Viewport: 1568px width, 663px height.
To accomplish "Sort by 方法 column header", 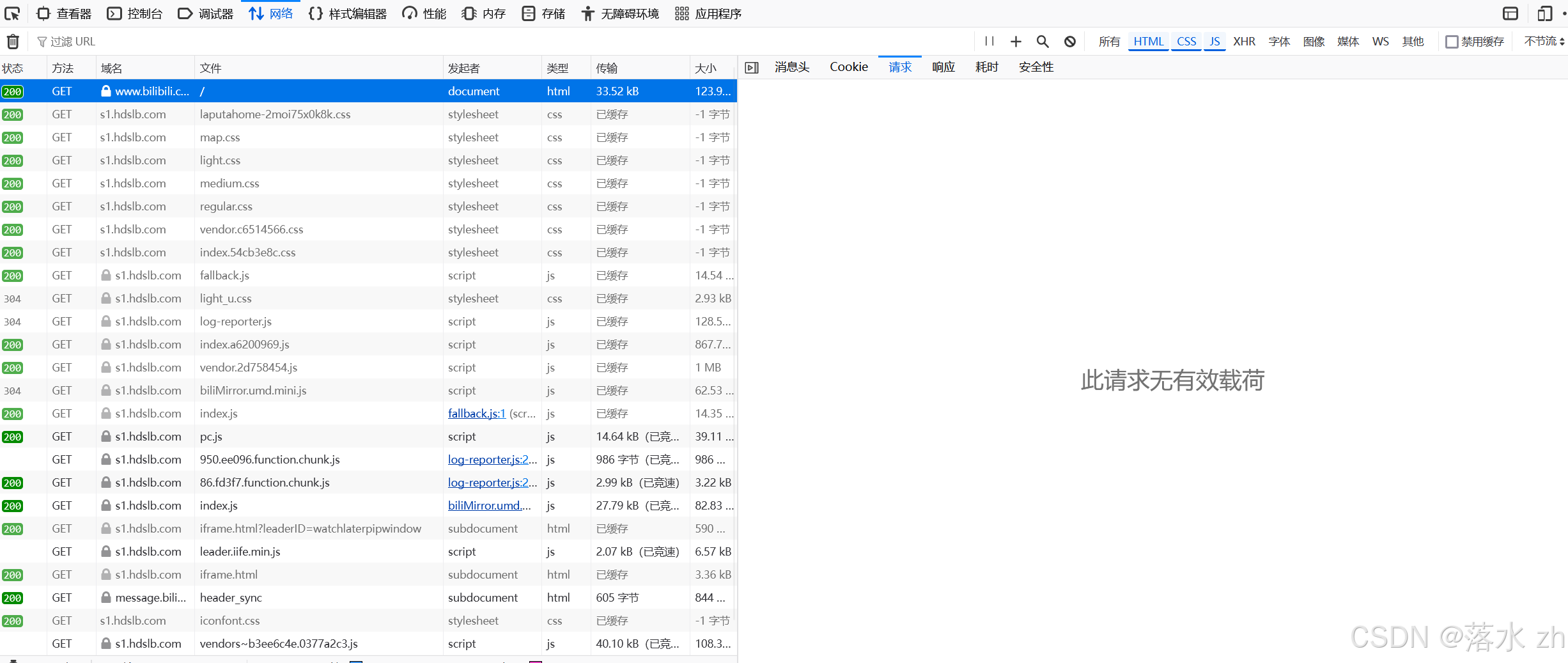I will pyautogui.click(x=71, y=68).
